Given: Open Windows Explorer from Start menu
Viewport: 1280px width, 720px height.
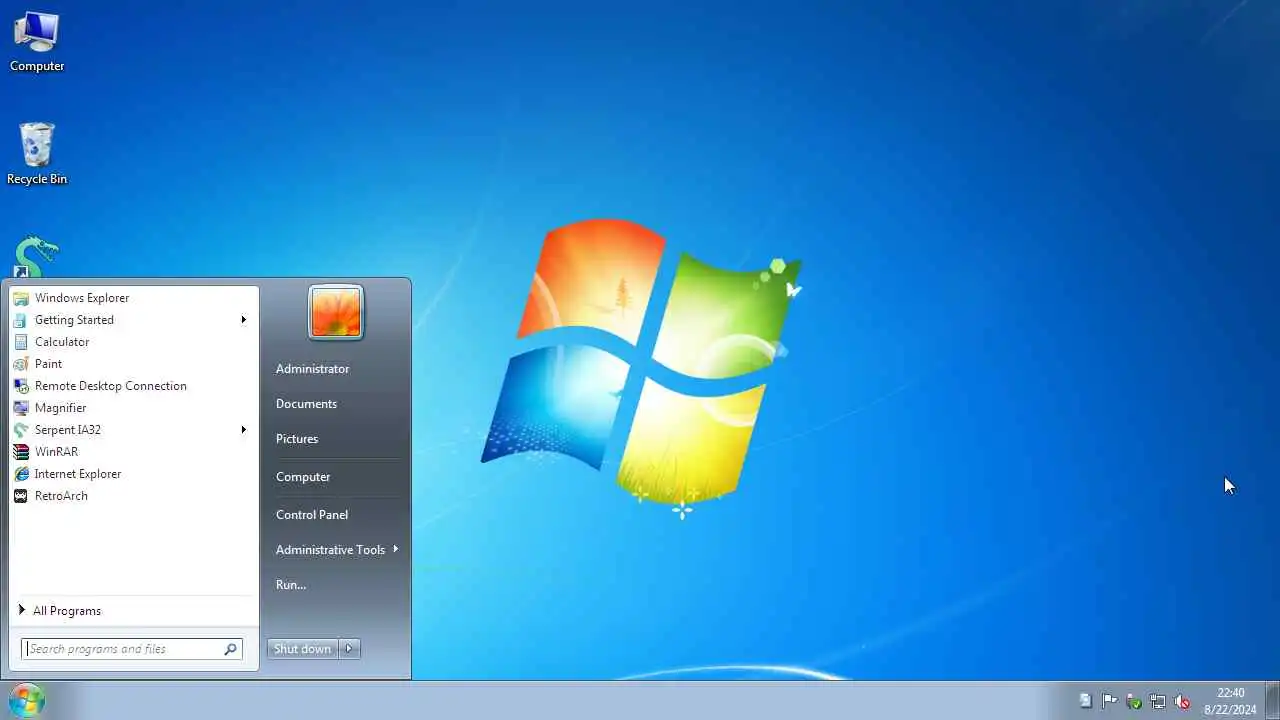Looking at the screenshot, I should coord(134,298).
